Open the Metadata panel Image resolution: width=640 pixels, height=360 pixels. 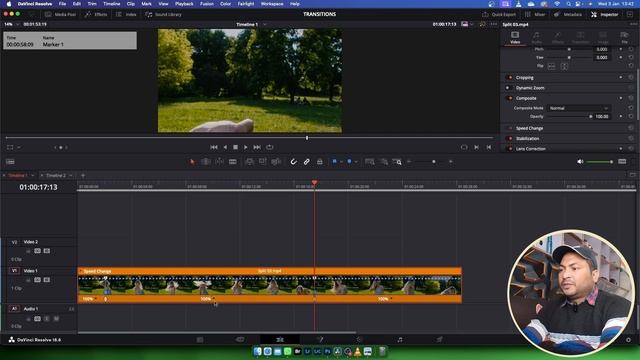pos(568,14)
